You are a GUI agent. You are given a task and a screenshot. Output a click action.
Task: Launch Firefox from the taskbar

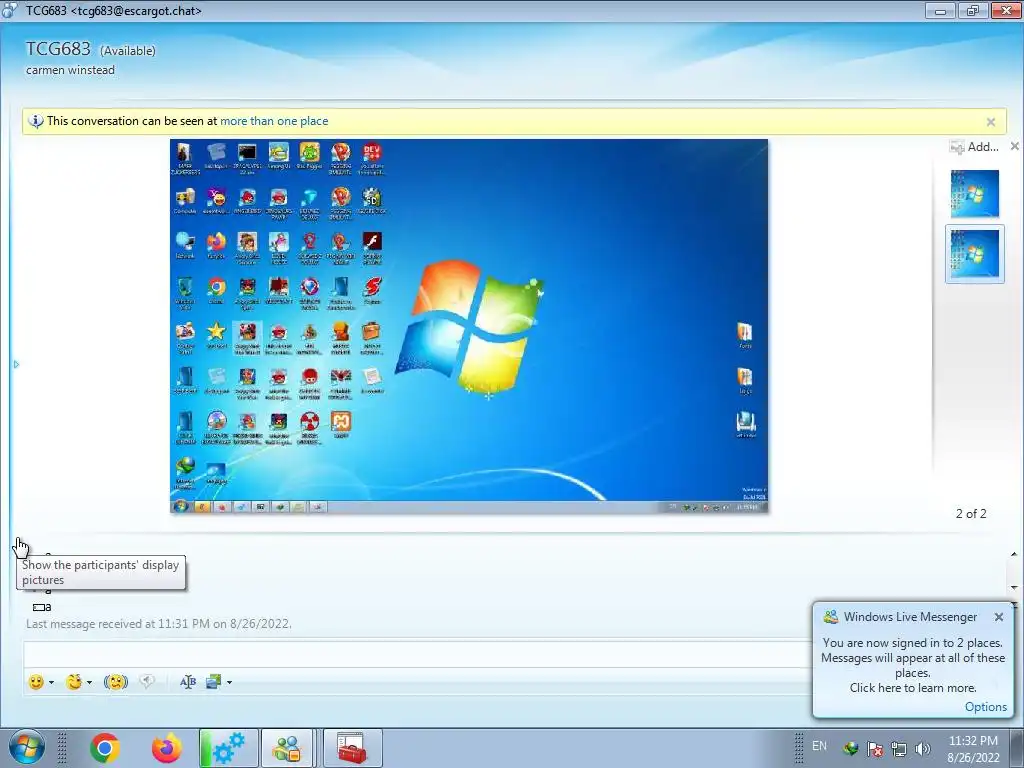click(167, 748)
